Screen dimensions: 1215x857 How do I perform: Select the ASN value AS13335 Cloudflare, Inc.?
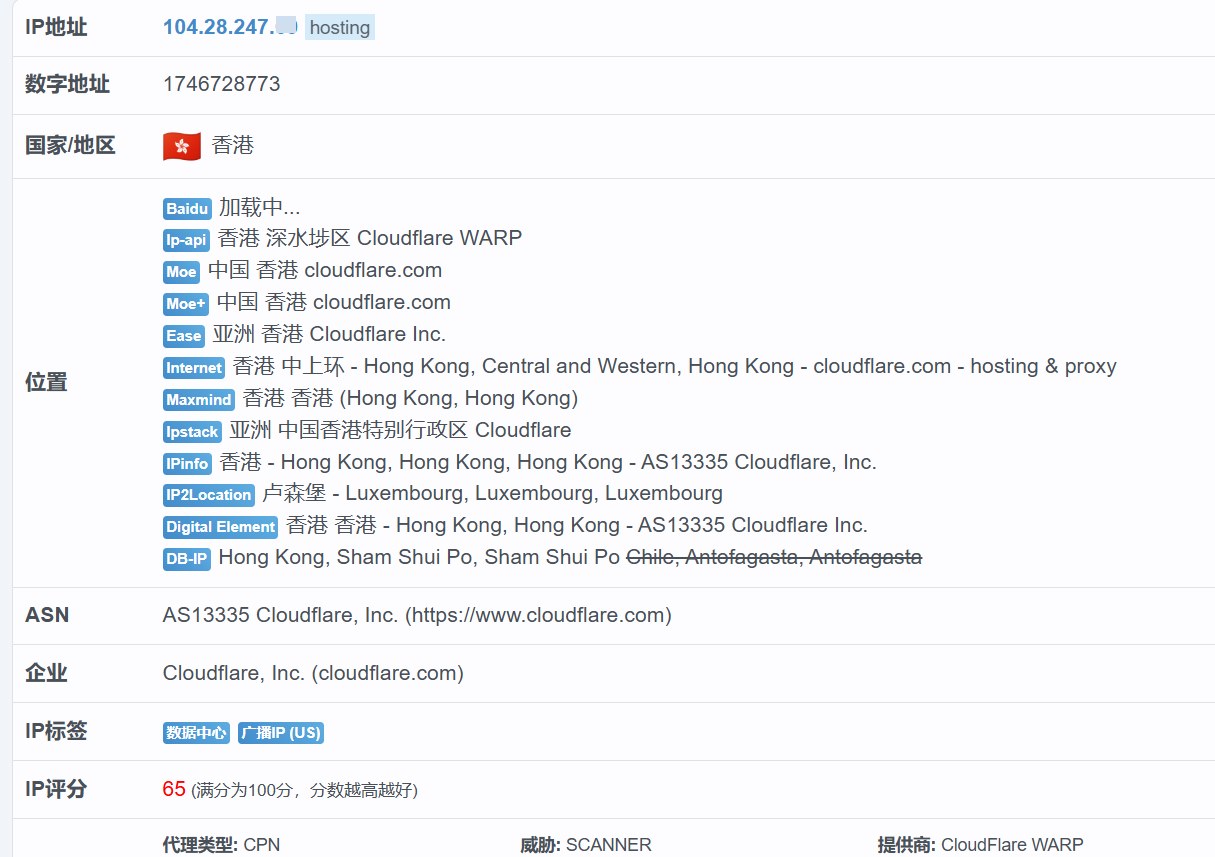tap(417, 615)
